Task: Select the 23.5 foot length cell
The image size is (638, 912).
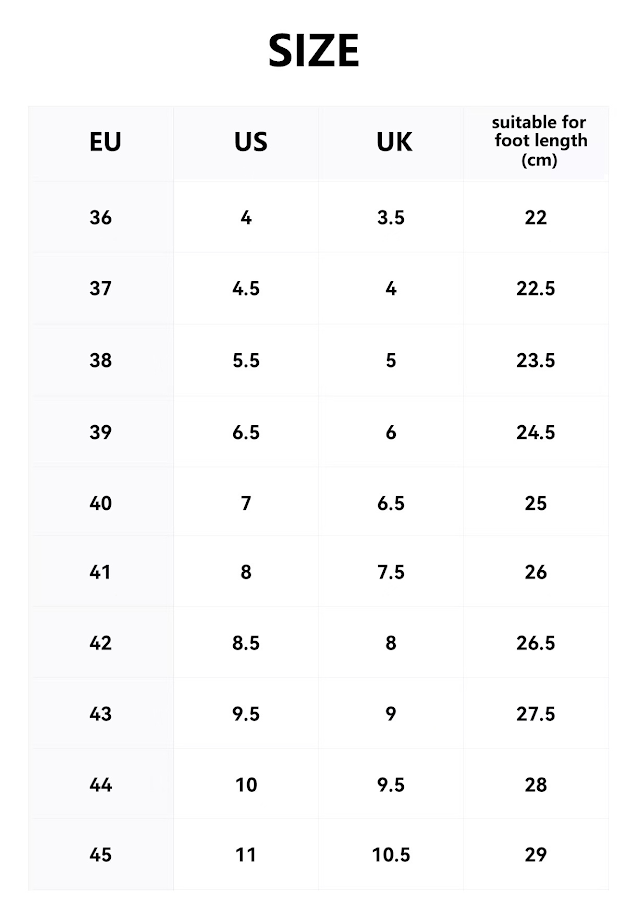Action: click(x=536, y=360)
